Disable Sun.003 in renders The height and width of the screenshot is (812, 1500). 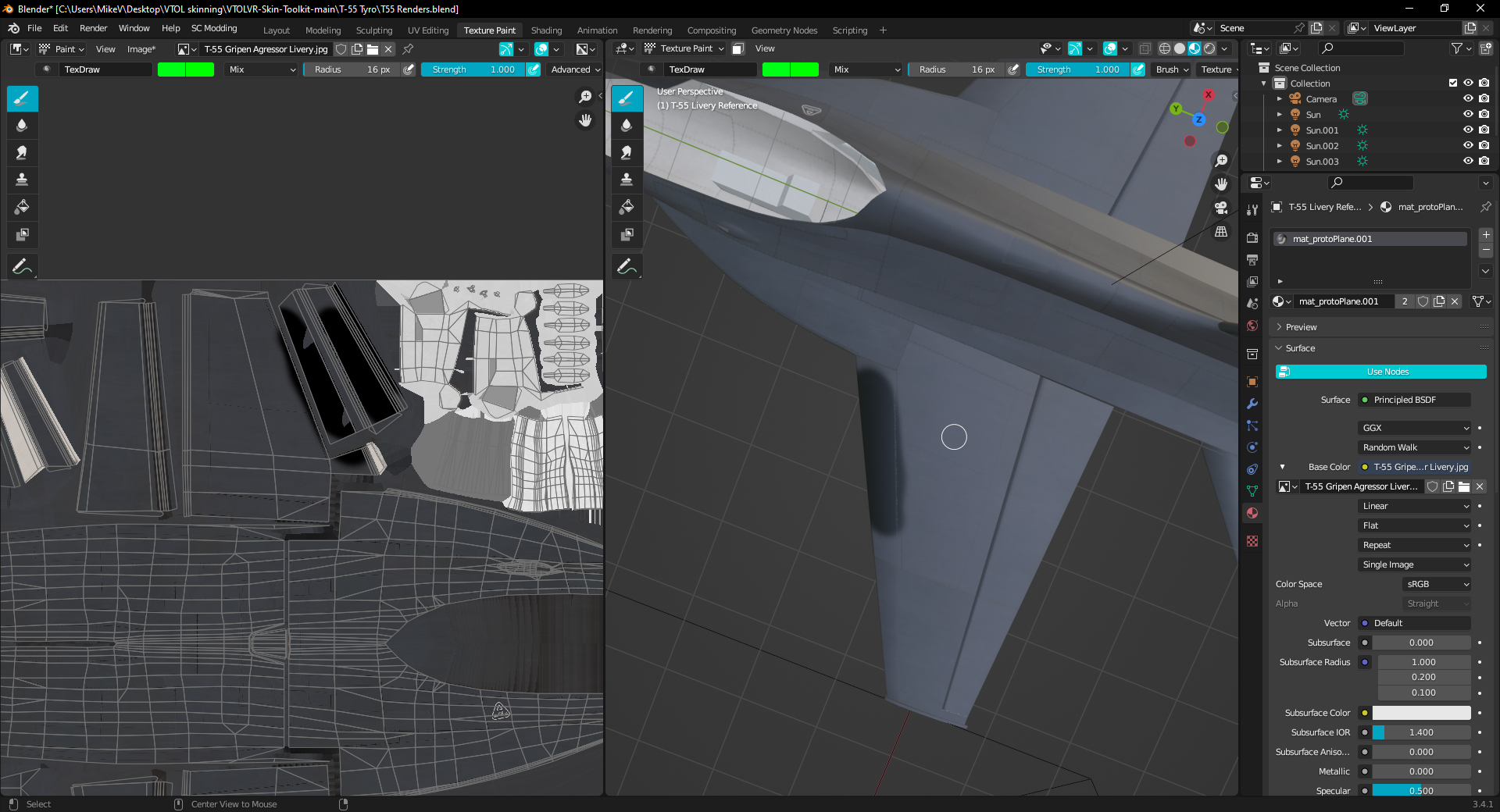pyautogui.click(x=1484, y=162)
